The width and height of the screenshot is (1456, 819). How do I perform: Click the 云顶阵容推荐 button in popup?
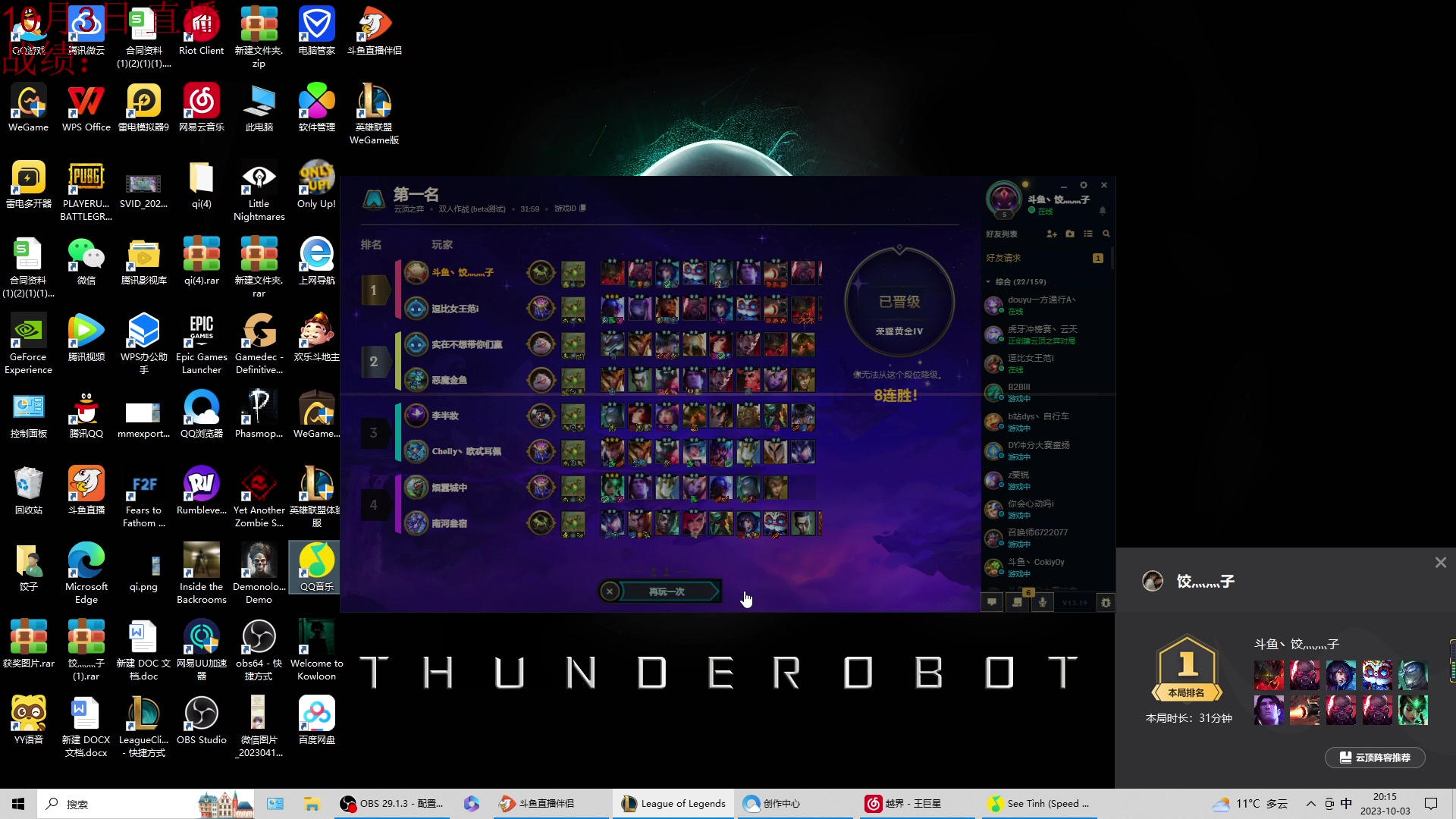coord(1375,758)
